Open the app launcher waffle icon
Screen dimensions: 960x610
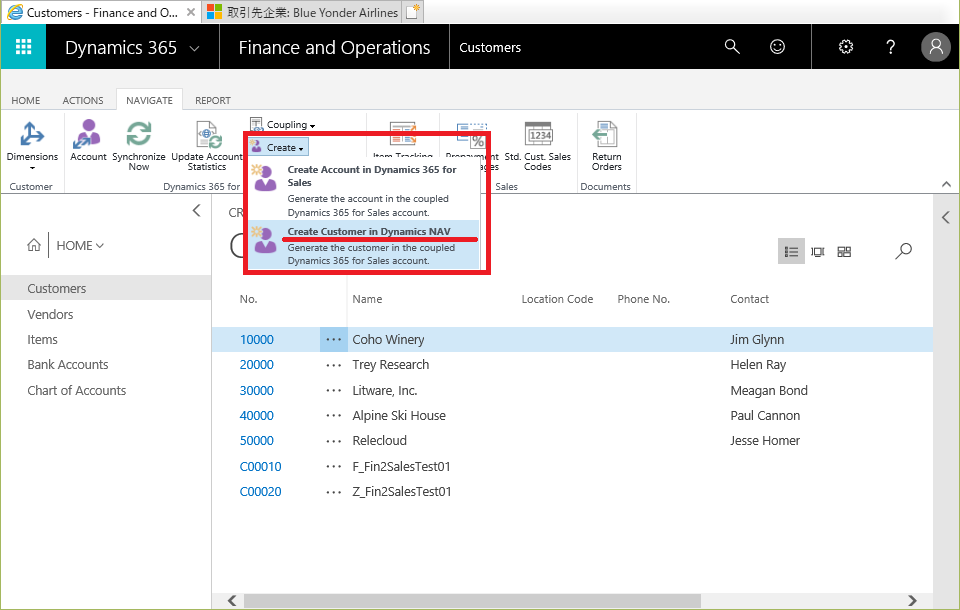[x=23, y=47]
